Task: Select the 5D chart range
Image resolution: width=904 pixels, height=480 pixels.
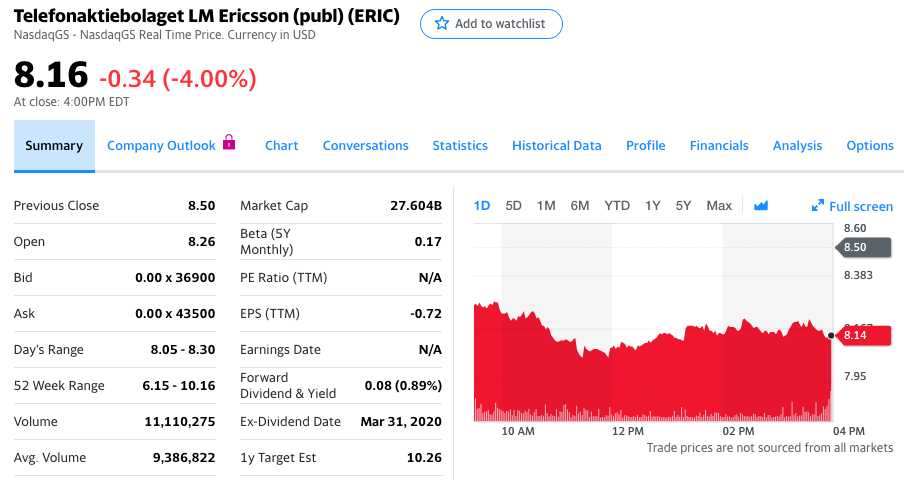Action: pyautogui.click(x=514, y=206)
